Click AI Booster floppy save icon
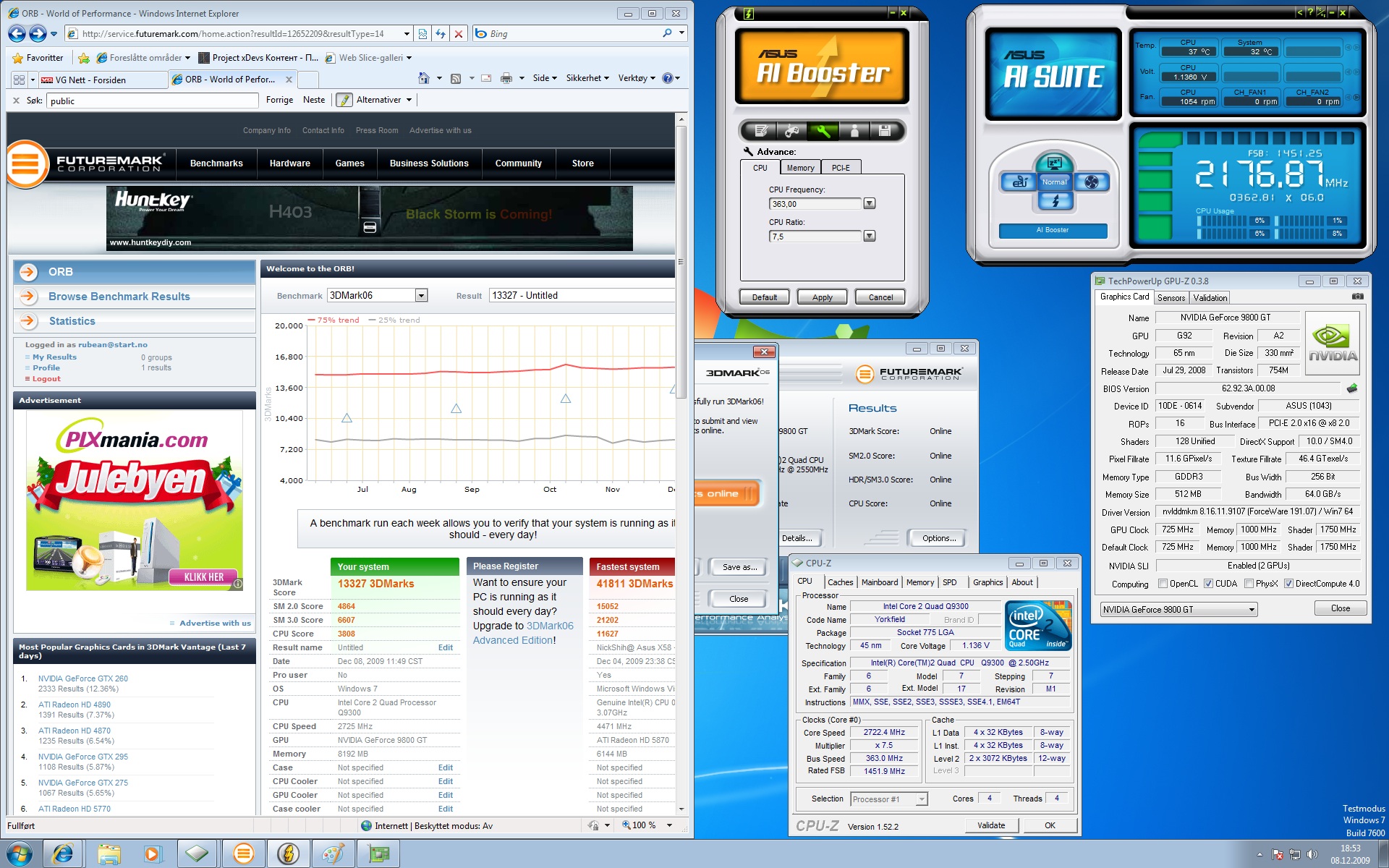 pyautogui.click(x=884, y=131)
